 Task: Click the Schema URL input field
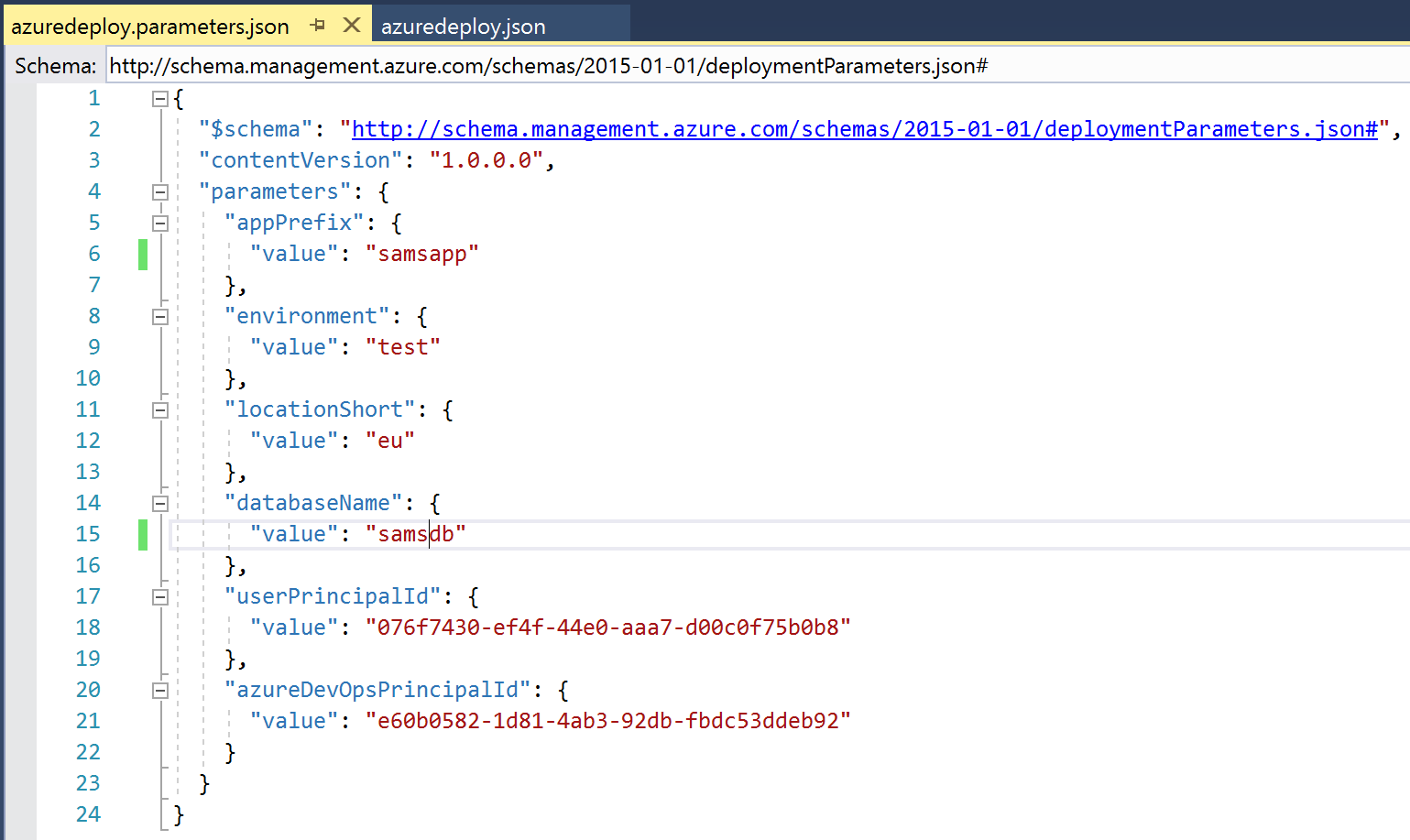733,66
